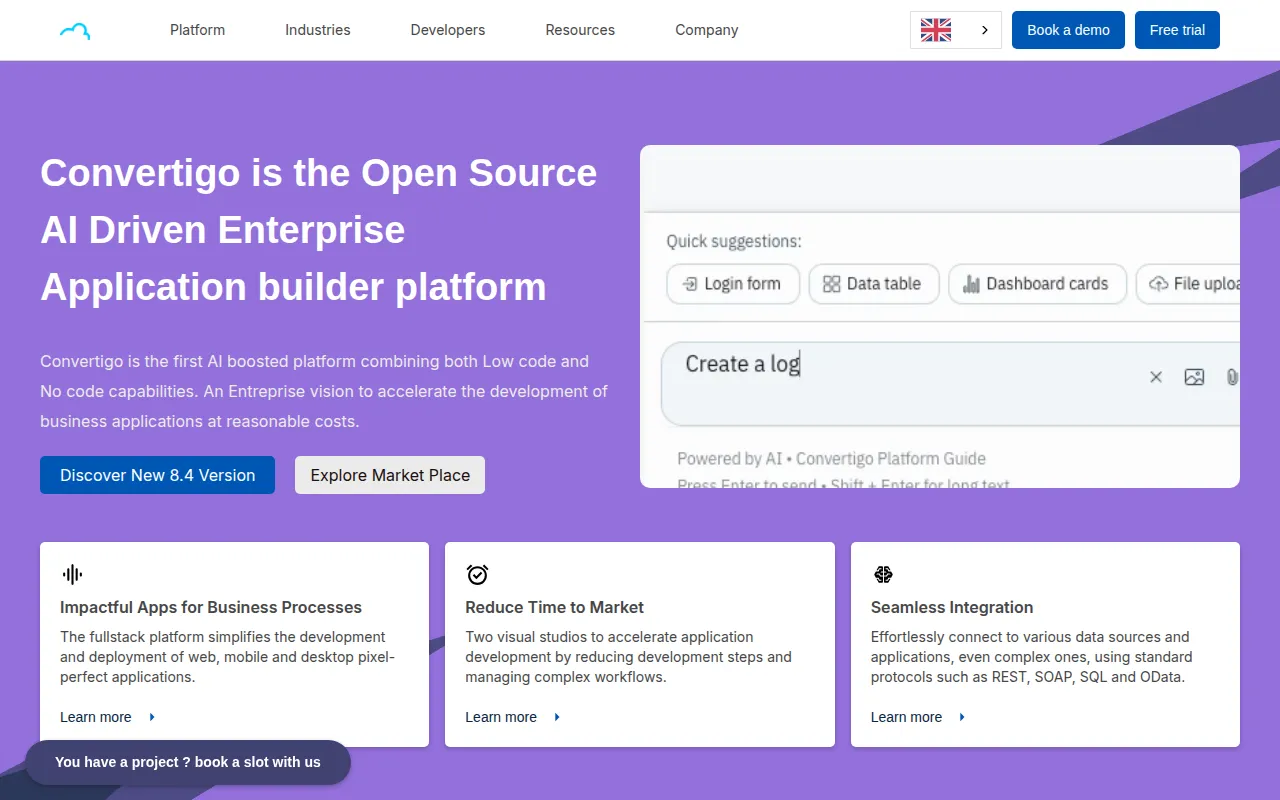Click the Book a demo button

click(x=1068, y=30)
